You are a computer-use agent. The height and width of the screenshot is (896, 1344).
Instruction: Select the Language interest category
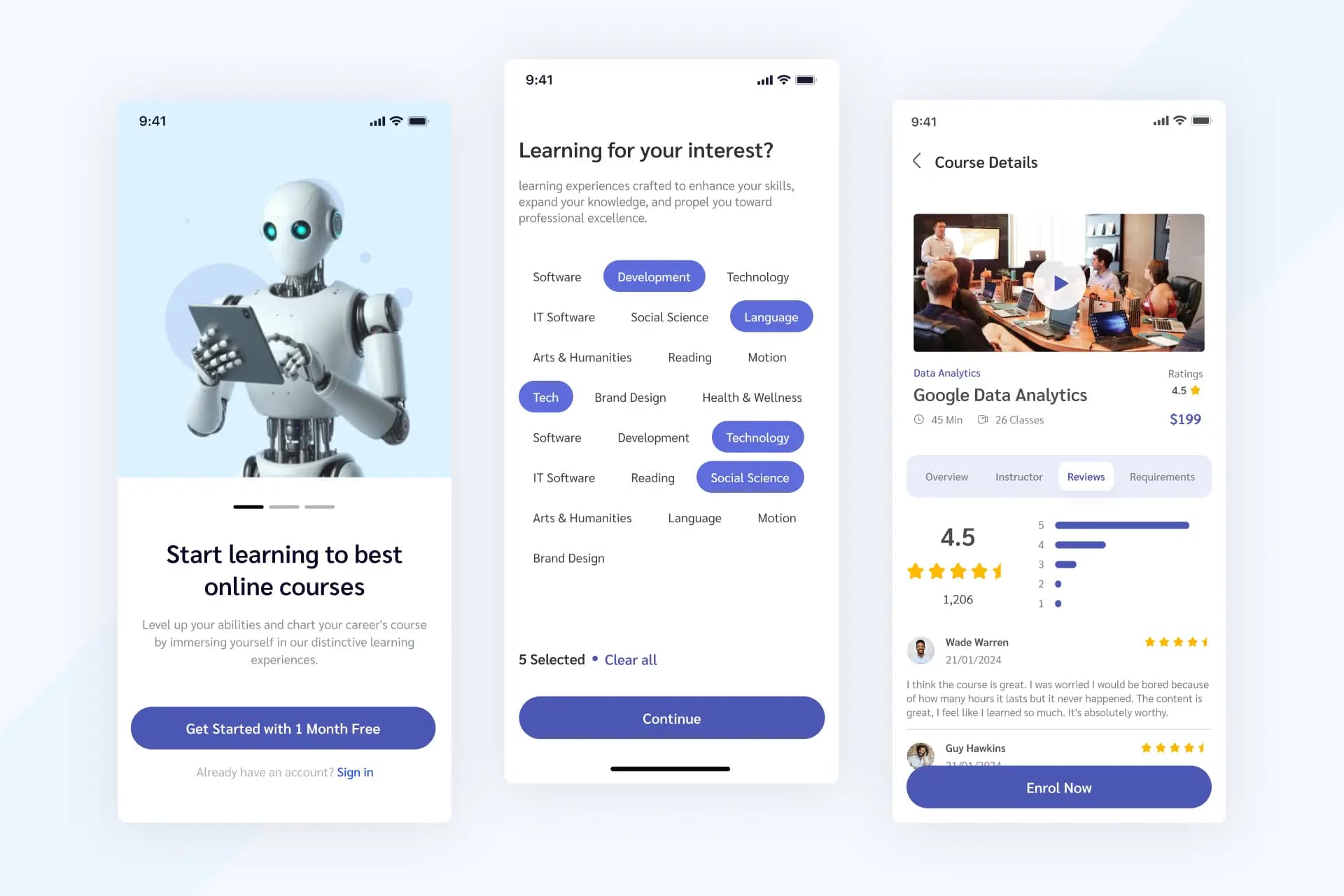pos(770,316)
